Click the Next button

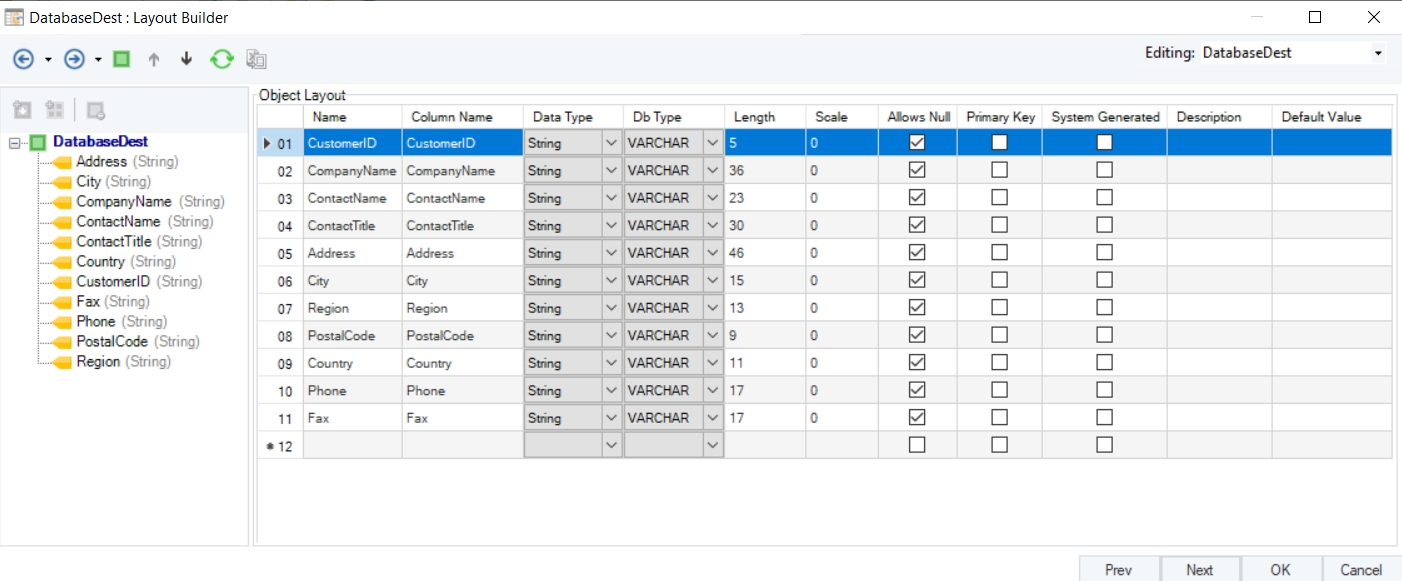coord(1199,569)
